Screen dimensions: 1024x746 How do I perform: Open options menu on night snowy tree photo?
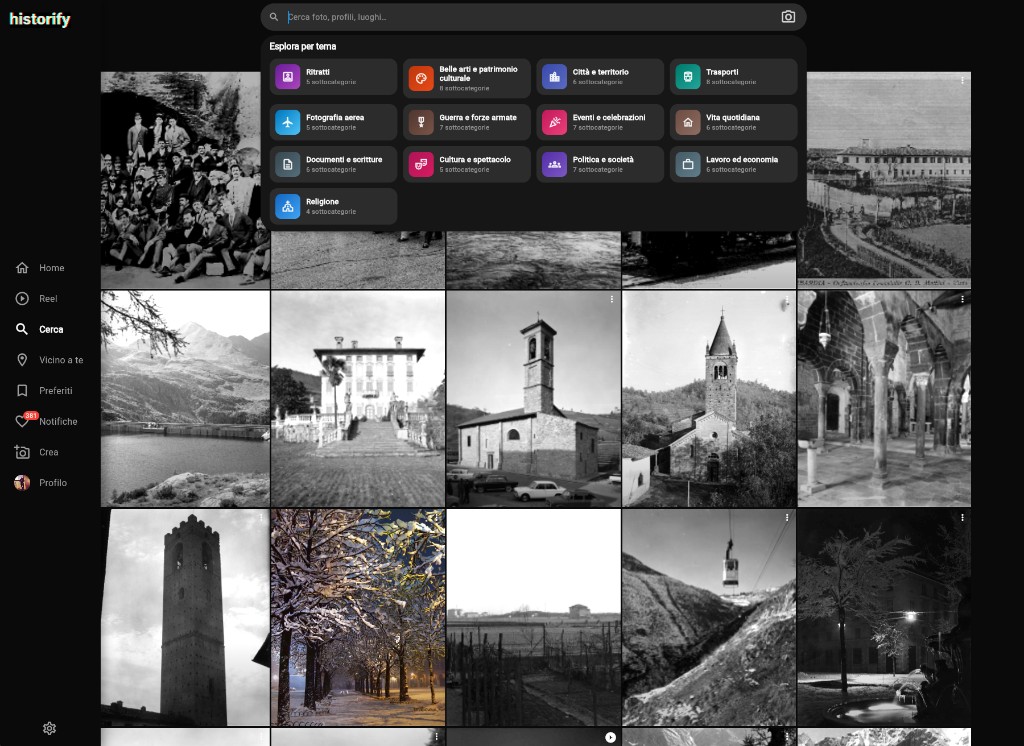pos(962,517)
